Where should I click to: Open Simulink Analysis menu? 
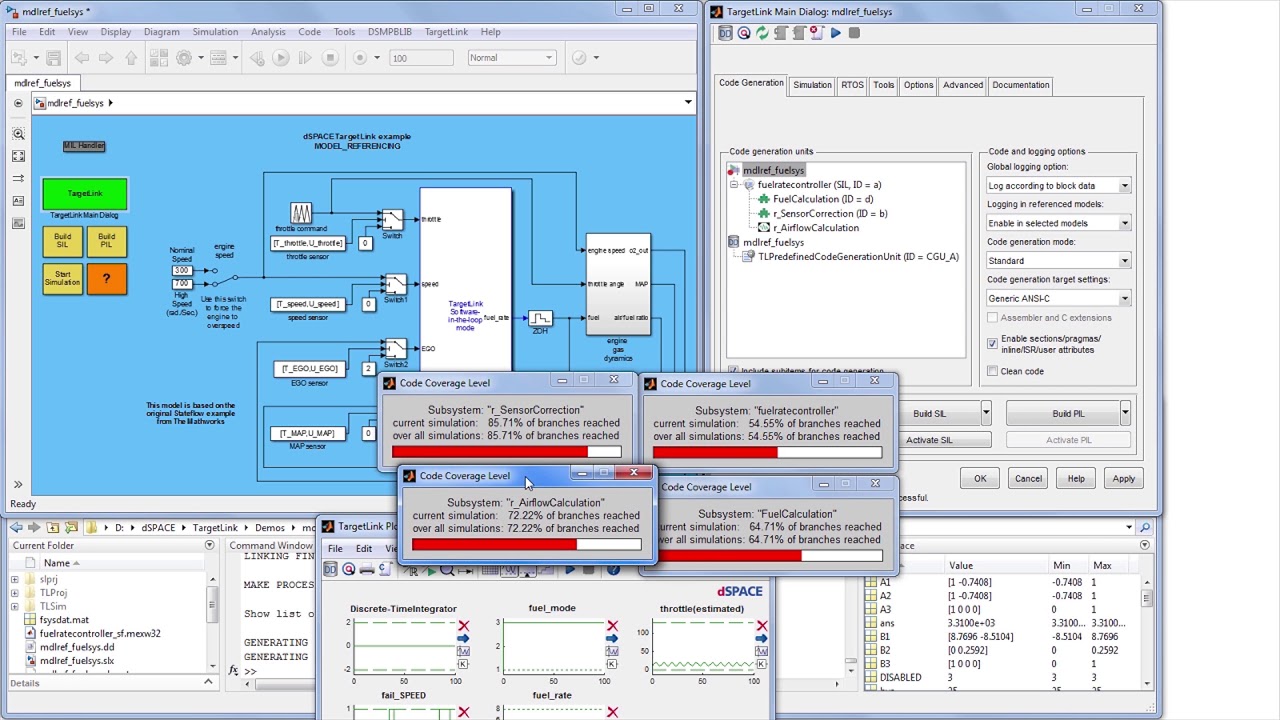(268, 32)
